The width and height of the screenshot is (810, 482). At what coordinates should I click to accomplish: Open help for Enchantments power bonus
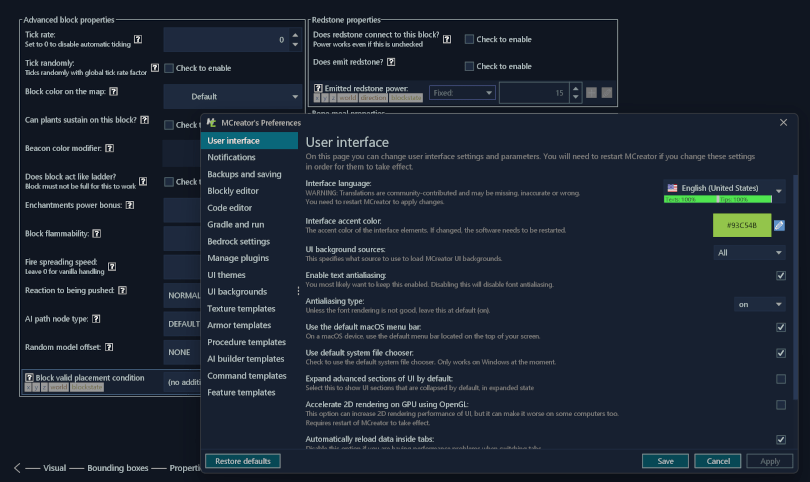(x=130, y=205)
